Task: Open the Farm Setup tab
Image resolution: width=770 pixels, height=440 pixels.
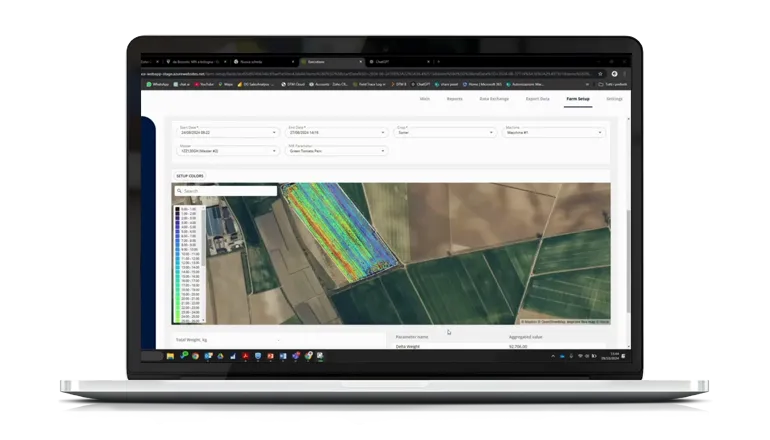Action: point(577,99)
